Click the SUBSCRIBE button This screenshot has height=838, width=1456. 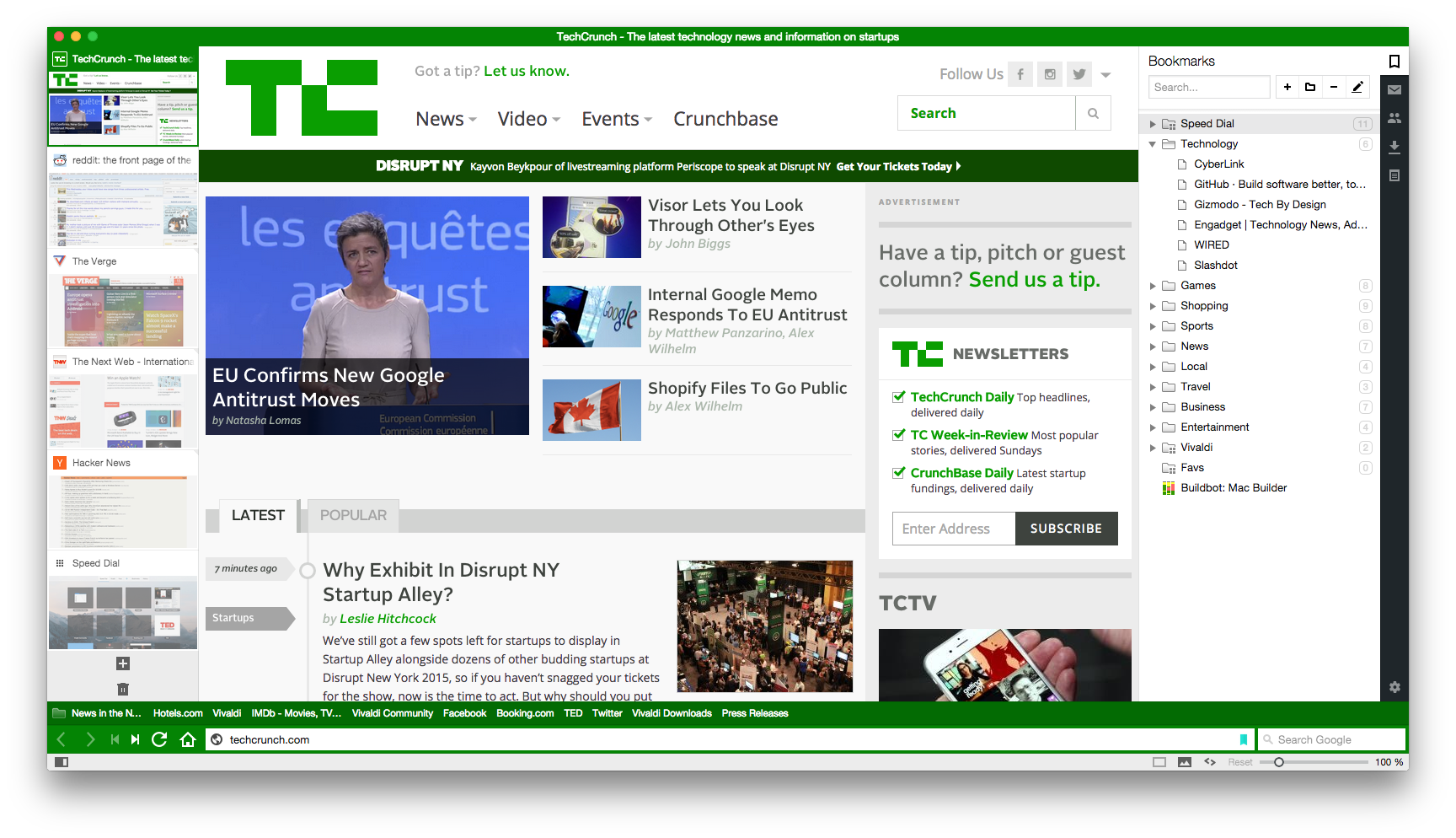1066,529
